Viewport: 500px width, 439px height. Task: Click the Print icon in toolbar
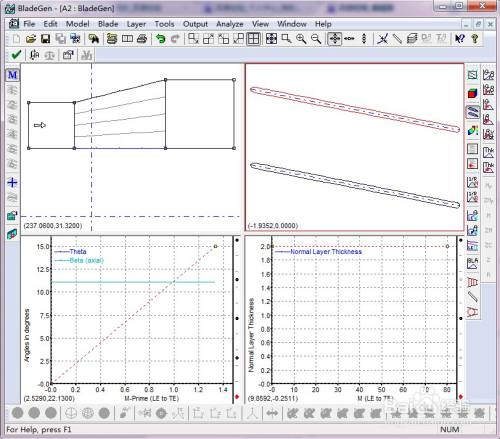point(142,39)
